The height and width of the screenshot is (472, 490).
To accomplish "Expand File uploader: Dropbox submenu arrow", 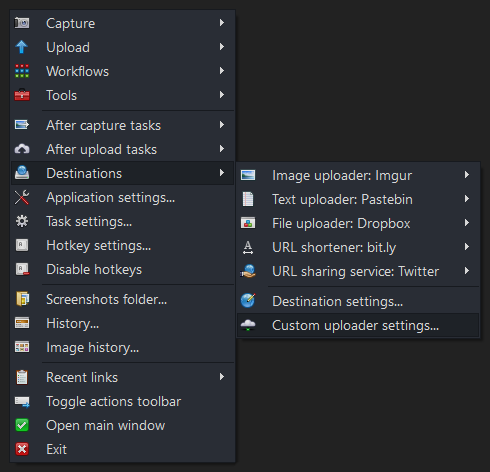I will 467,223.
